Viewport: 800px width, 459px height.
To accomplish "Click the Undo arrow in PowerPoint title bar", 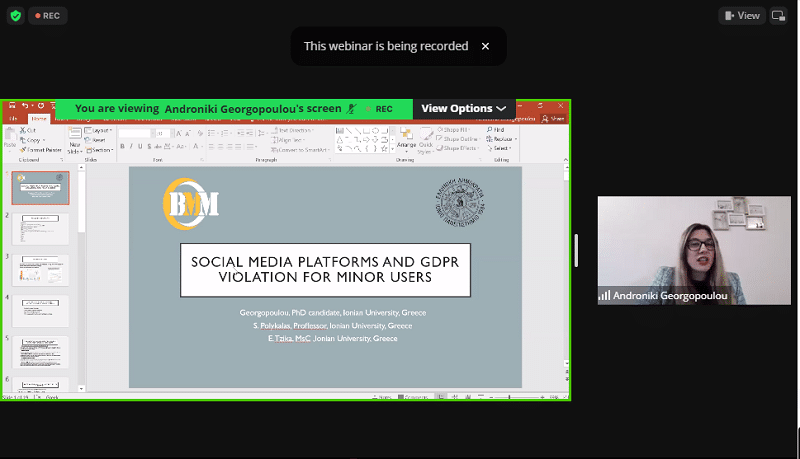I will [x=24, y=106].
